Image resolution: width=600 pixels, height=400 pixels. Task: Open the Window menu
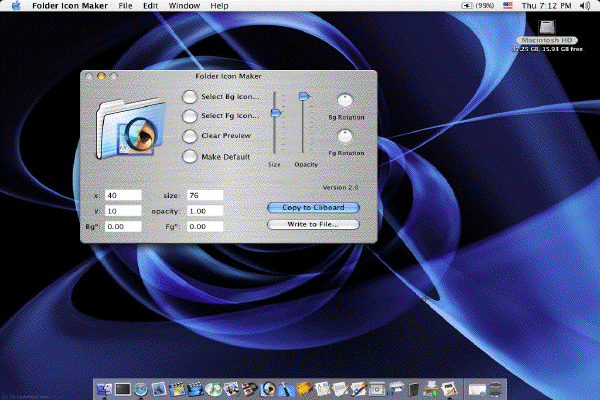(184, 6)
